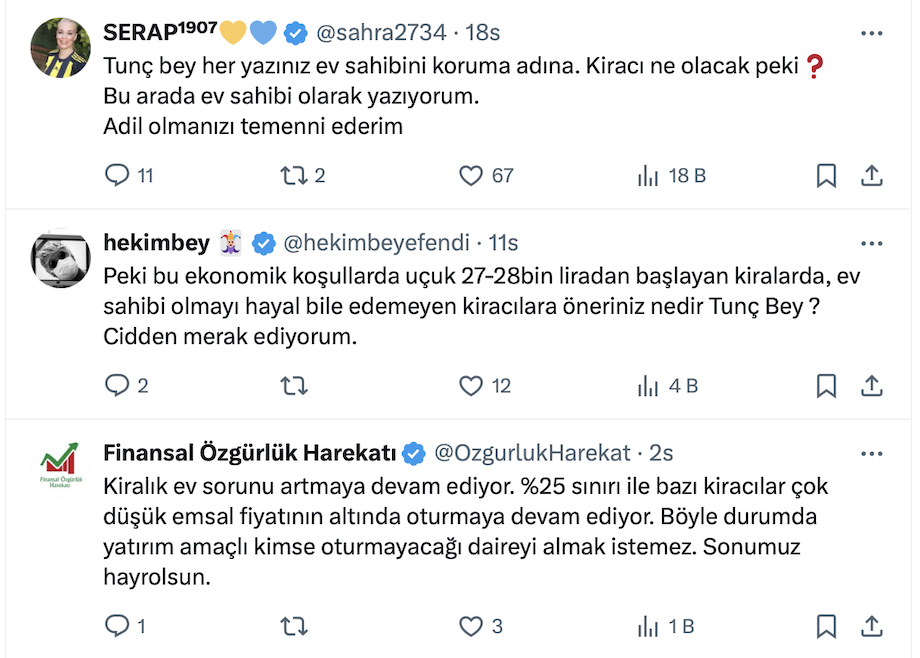Like SERAP's tweet with 67 likes
Viewport: 920px width, 658px height.
tap(471, 176)
